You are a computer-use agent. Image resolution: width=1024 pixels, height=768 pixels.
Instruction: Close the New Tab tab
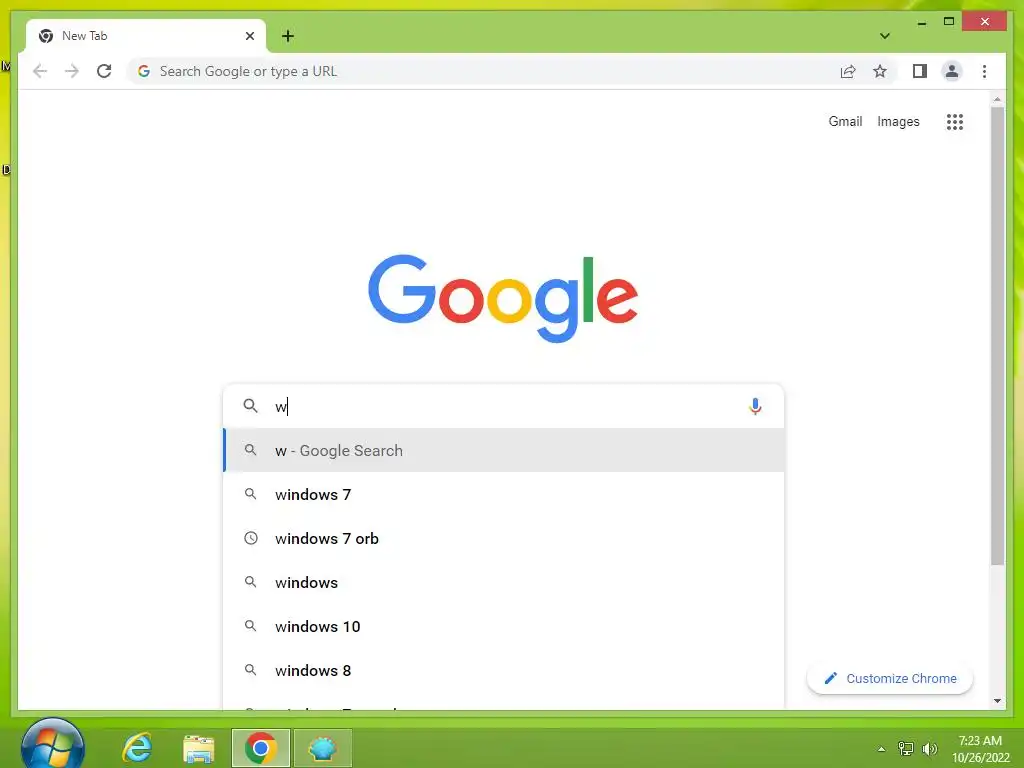pos(249,36)
